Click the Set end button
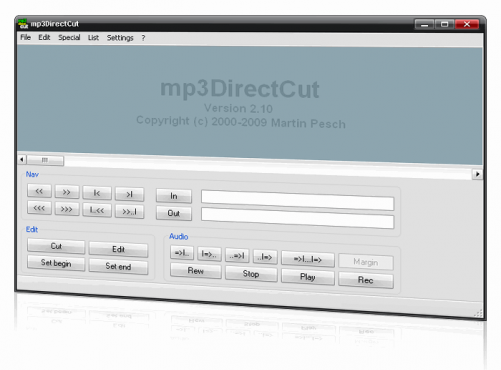The image size is (501, 370). click(118, 266)
